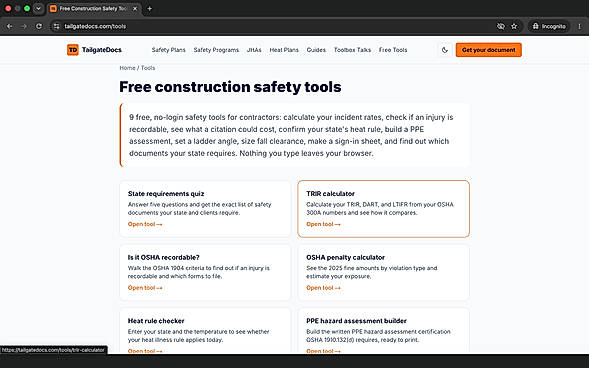Open Heat Plans nav item
This screenshot has height=368, width=589.
[284, 50]
